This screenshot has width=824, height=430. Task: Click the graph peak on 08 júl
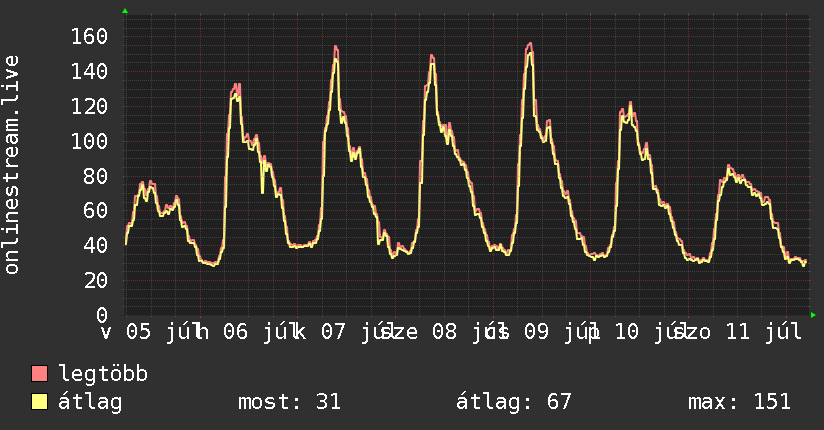pos(432,56)
